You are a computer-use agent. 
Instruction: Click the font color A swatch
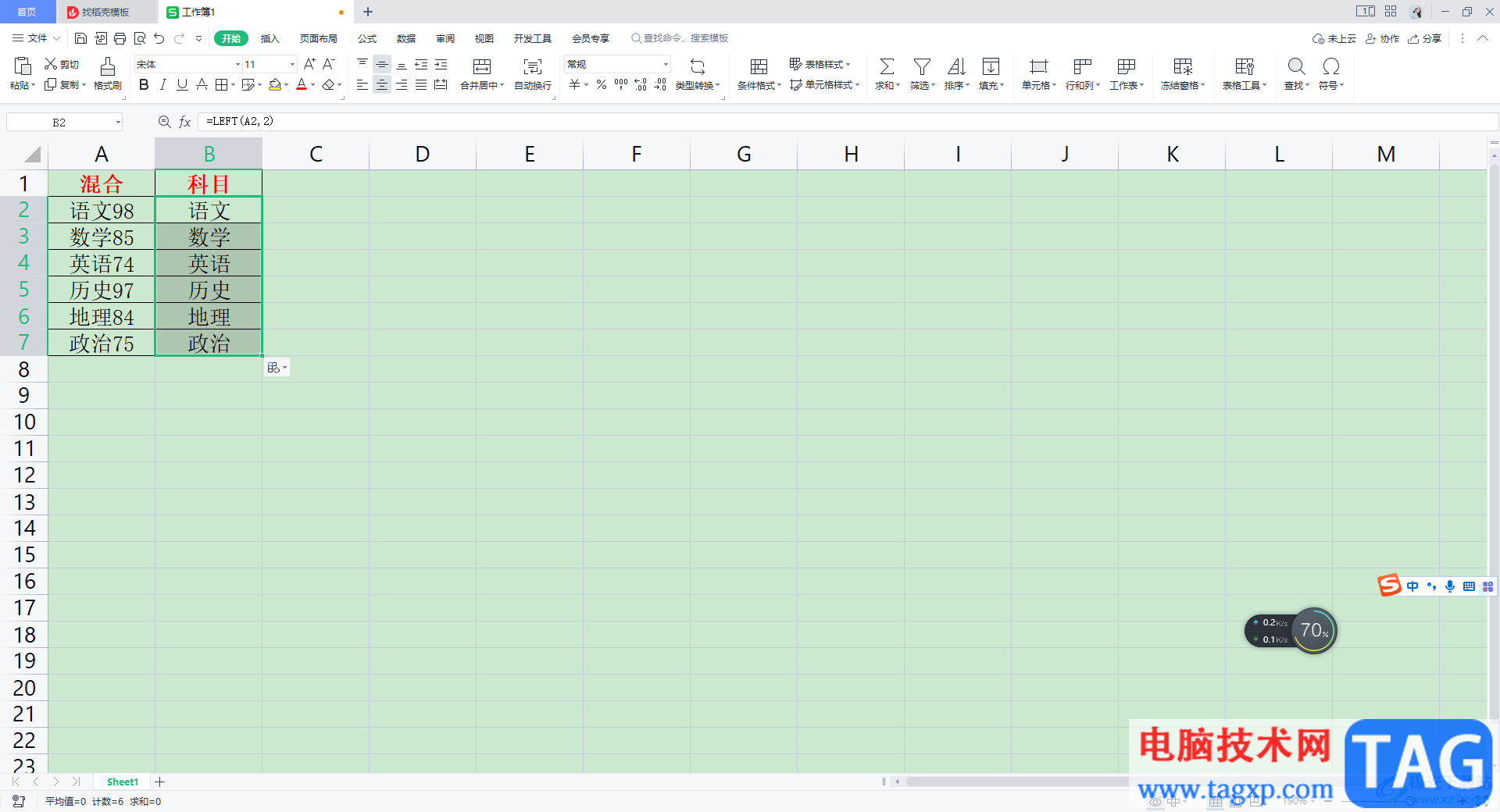pyautogui.click(x=302, y=84)
